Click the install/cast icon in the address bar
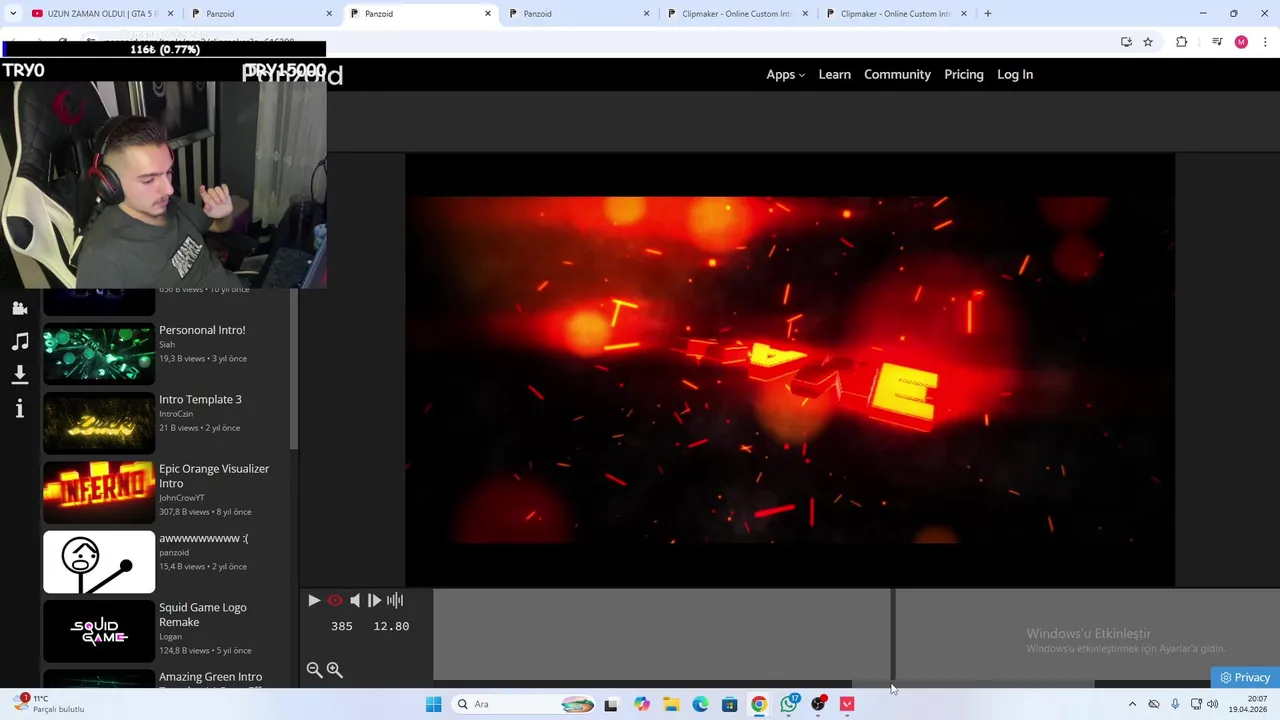 [x=1126, y=42]
